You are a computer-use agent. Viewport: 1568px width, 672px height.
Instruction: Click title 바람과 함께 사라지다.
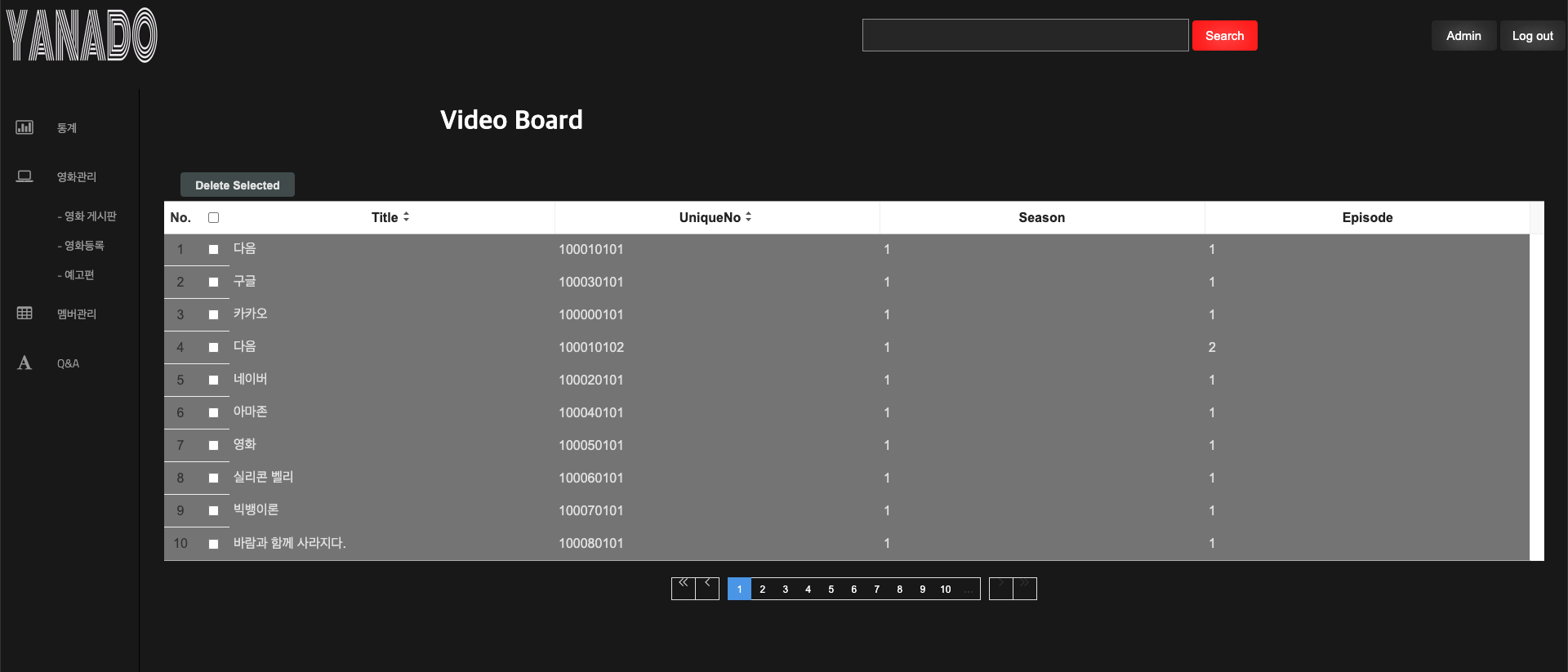[290, 543]
